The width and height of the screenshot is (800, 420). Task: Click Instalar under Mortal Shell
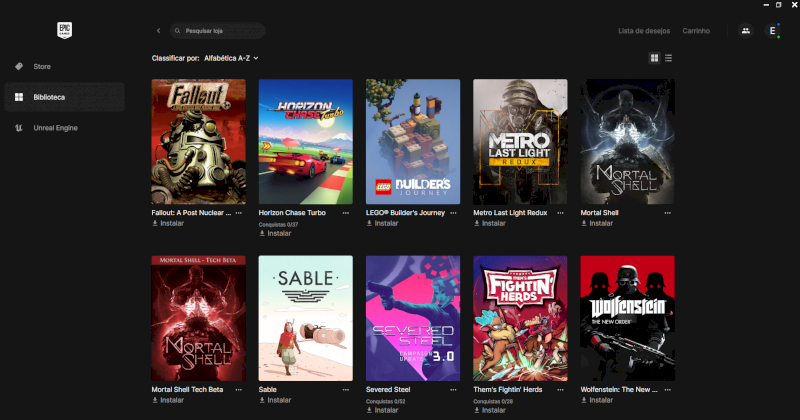click(x=600, y=223)
